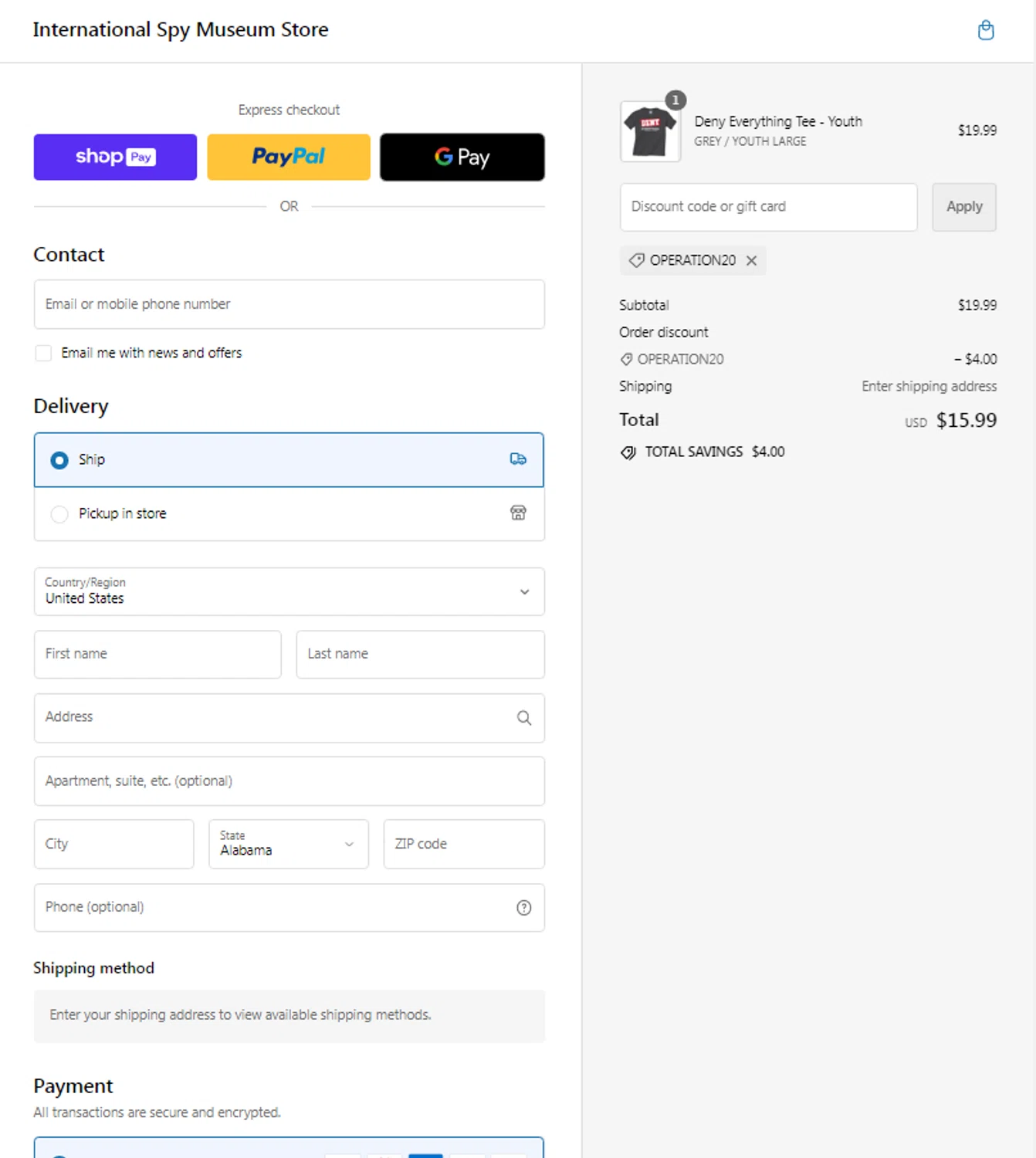The image size is (1036, 1158).
Task: Pay with Shop Pay express checkout
Action: tap(115, 157)
